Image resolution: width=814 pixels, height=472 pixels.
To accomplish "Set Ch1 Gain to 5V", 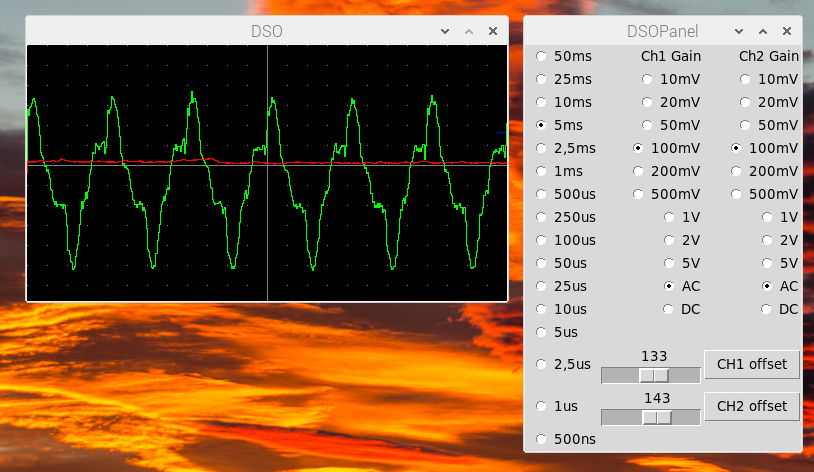I will pos(682,263).
